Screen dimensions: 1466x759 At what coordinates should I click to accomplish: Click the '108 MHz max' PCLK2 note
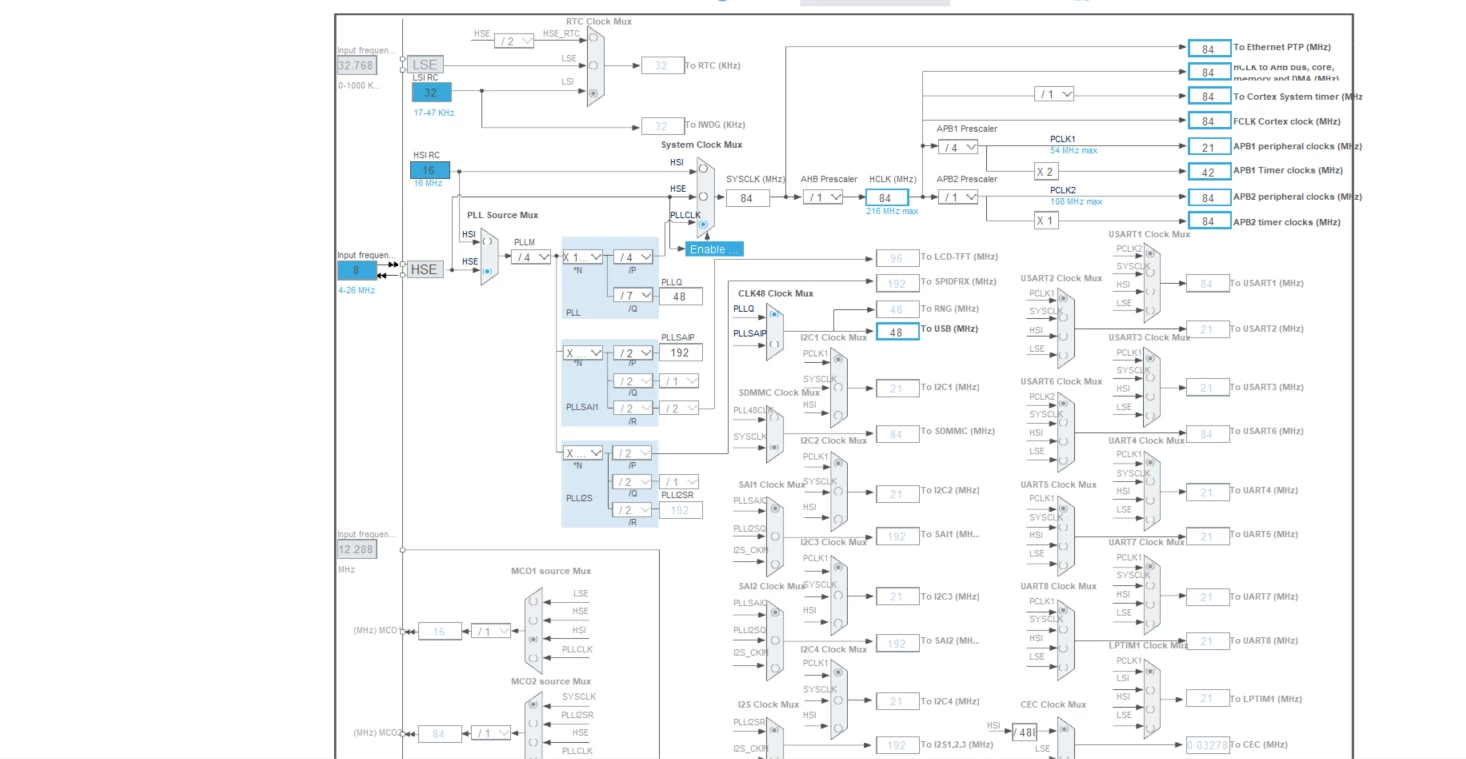click(x=1076, y=201)
